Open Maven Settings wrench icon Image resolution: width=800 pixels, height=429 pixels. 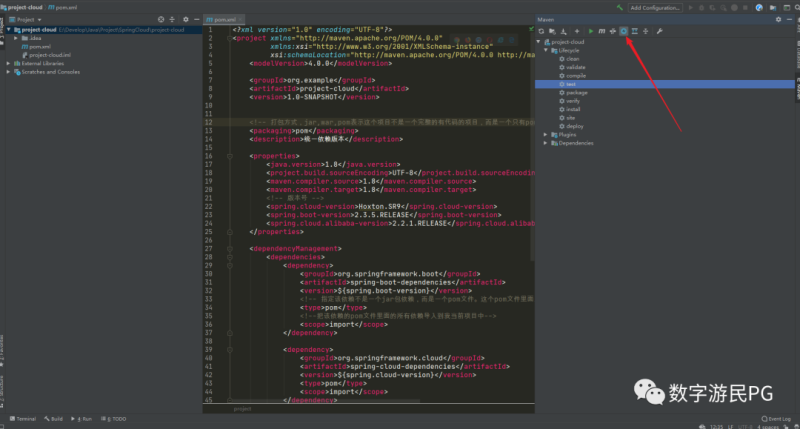[x=659, y=31]
